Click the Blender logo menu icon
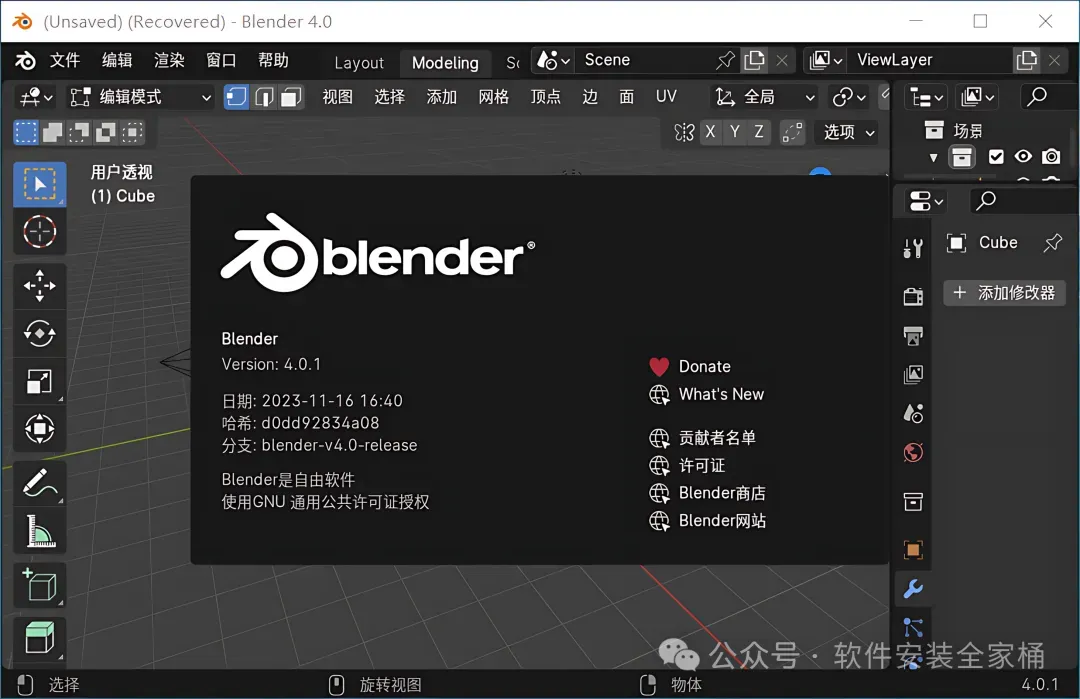Screen dimensions: 1080x699 coord(25,61)
